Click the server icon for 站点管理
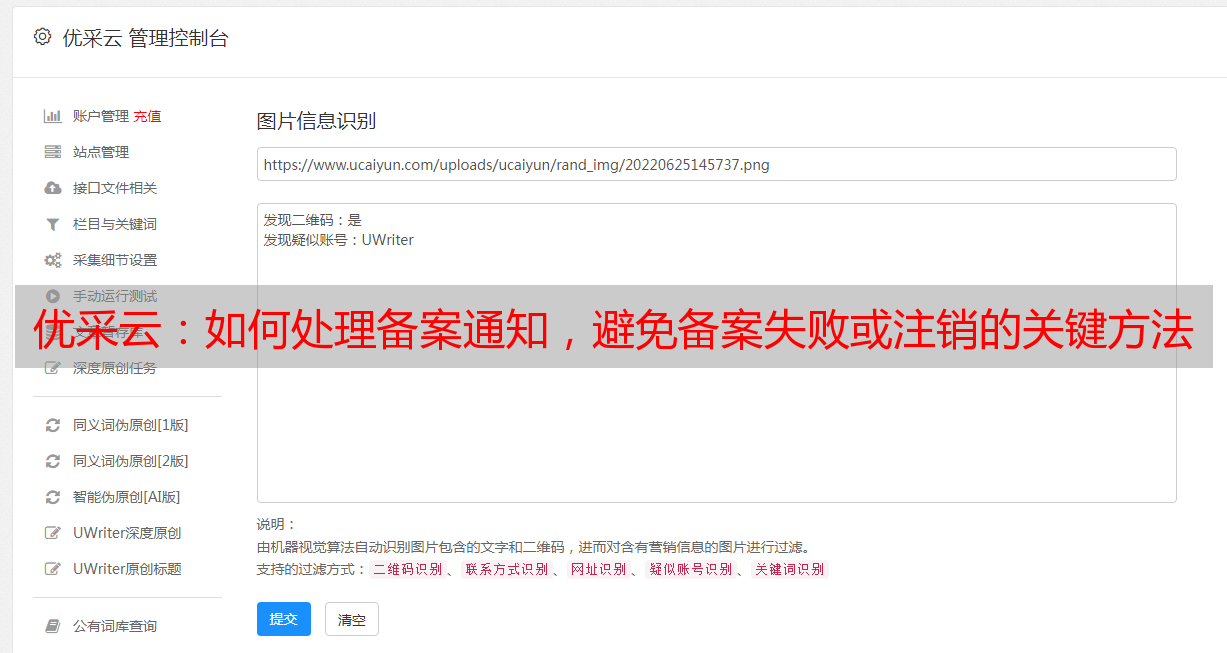Screen dimensions: 1227x653 point(53,152)
